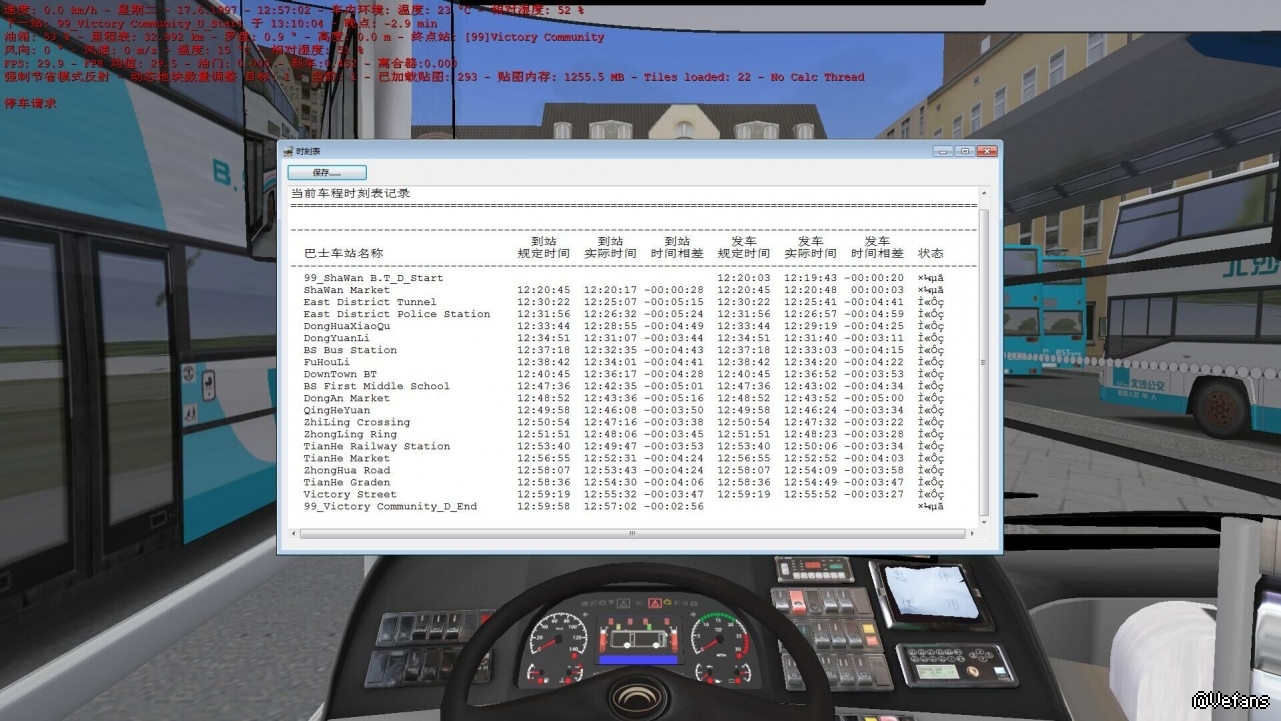Select the East District Tunnel station name
Image resolution: width=1281 pixels, height=721 pixels.
click(370, 302)
